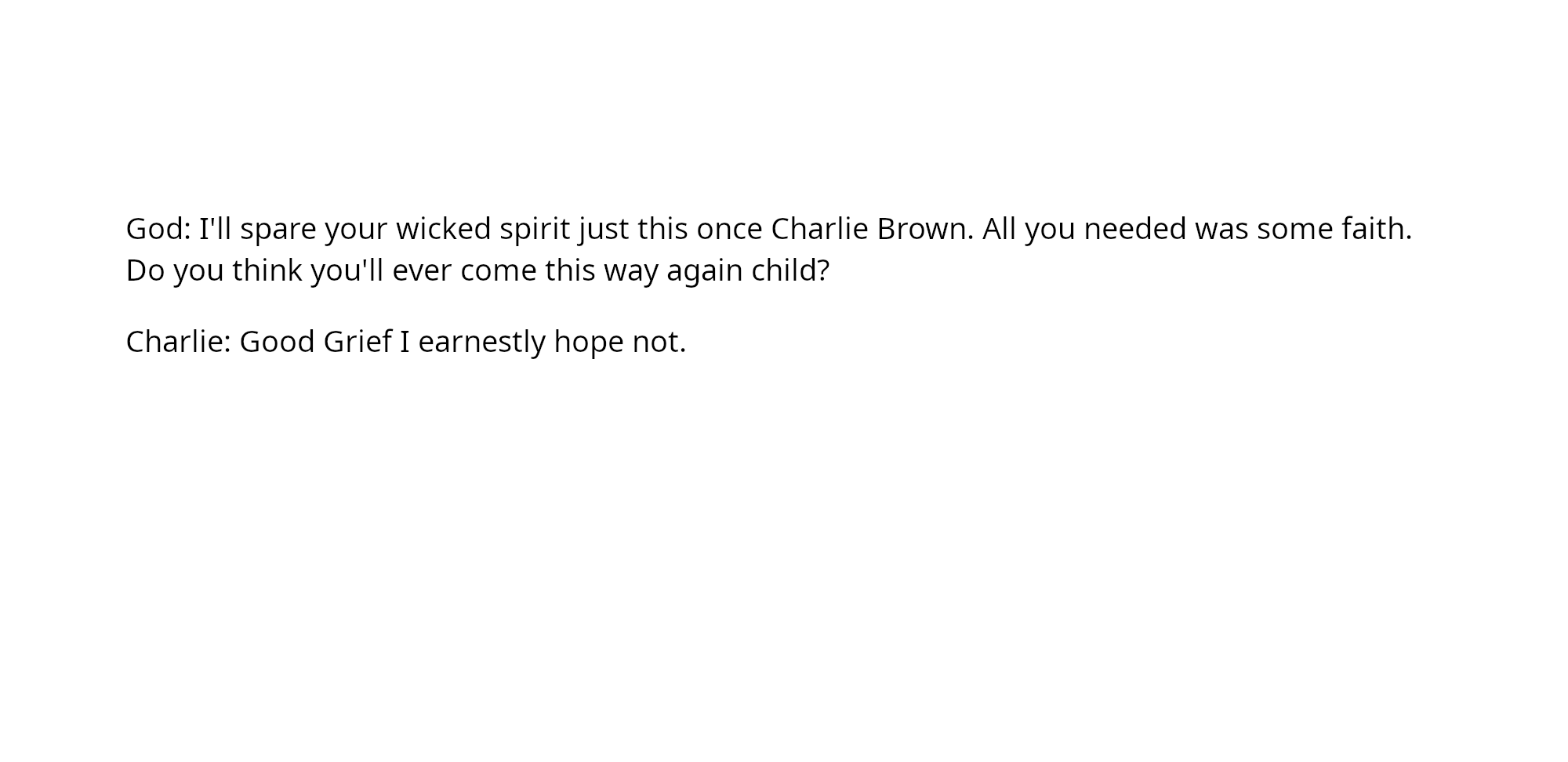Click the "Charlie:" speaker label

(x=178, y=342)
